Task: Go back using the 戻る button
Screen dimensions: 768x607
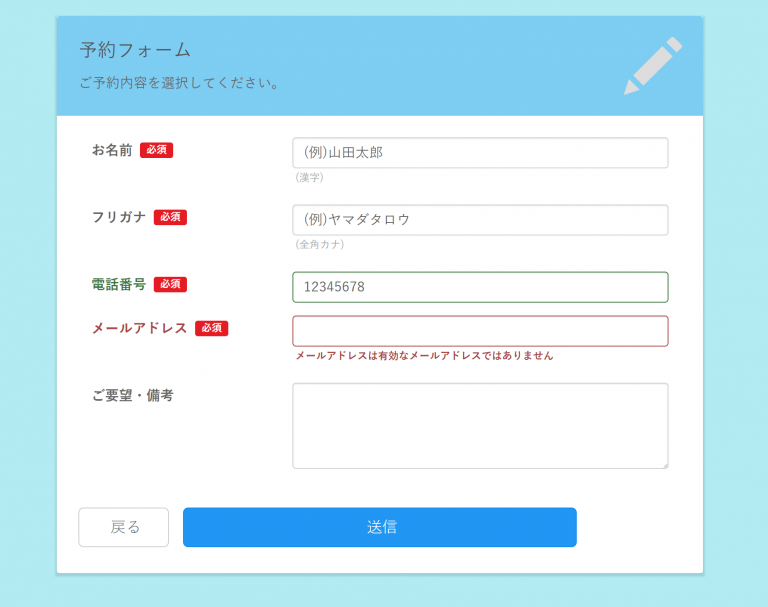Action: coord(124,527)
